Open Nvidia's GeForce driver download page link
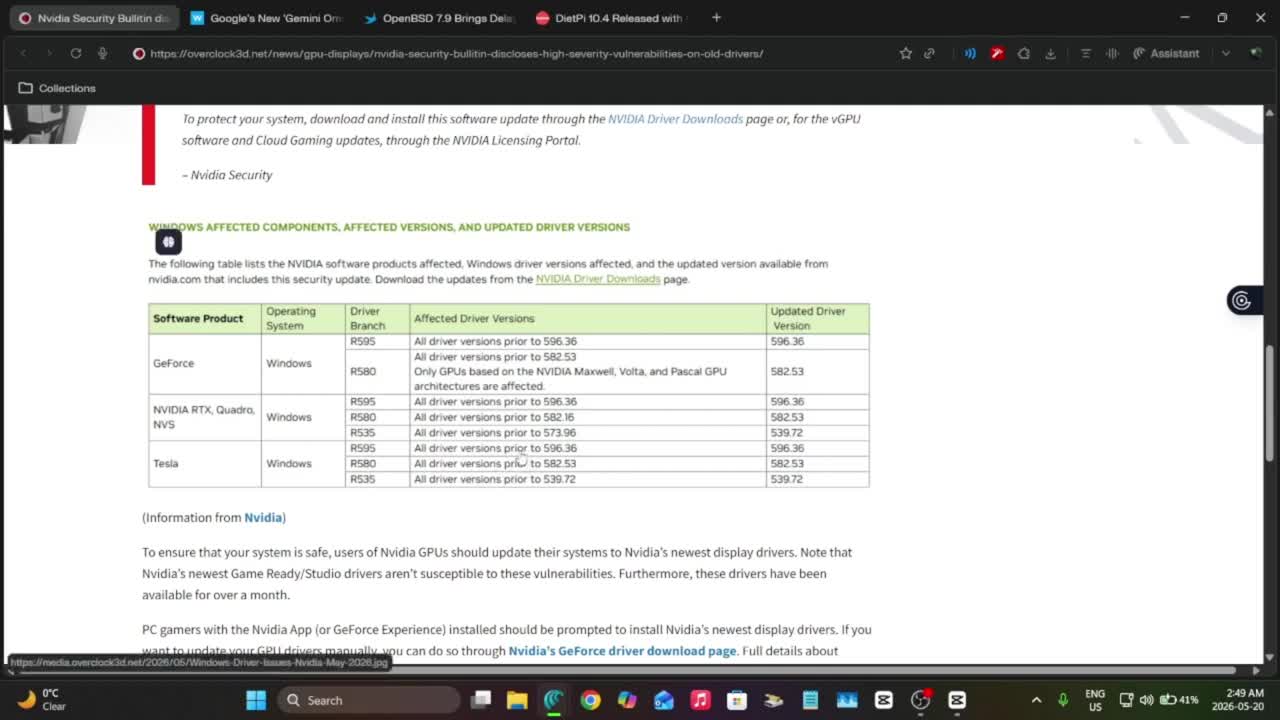Screen dimensions: 1280x720 coord(622,650)
